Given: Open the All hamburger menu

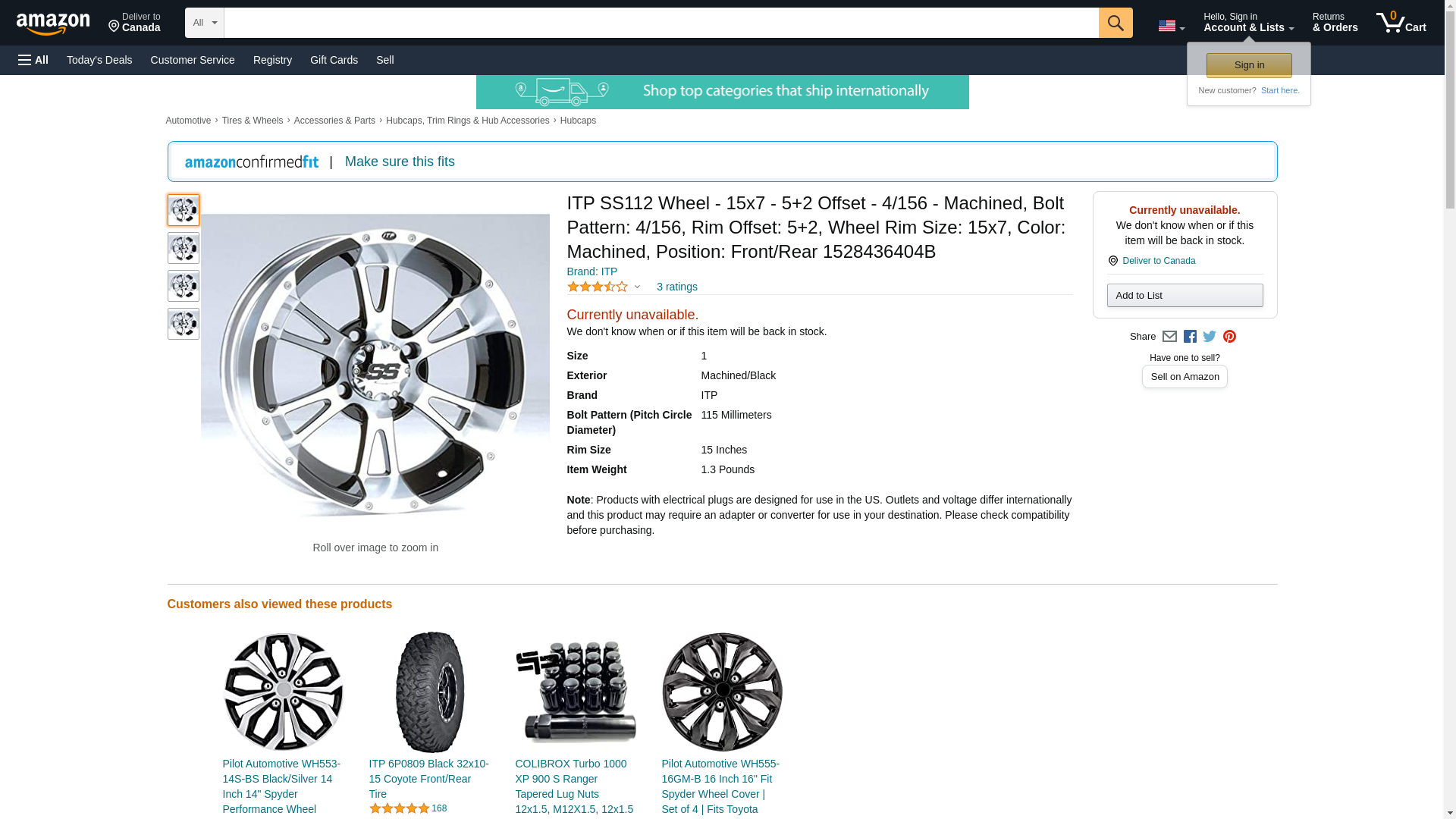Looking at the screenshot, I should (33, 60).
